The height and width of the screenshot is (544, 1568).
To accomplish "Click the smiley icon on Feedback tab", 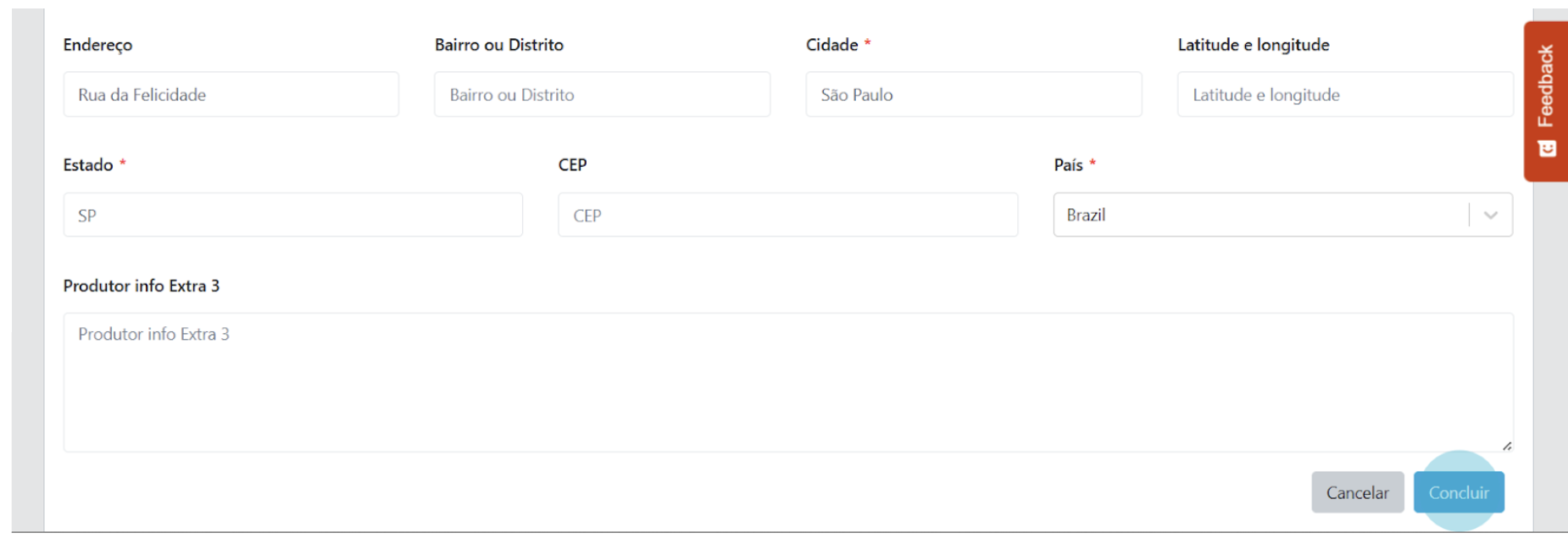I will tap(1547, 149).
